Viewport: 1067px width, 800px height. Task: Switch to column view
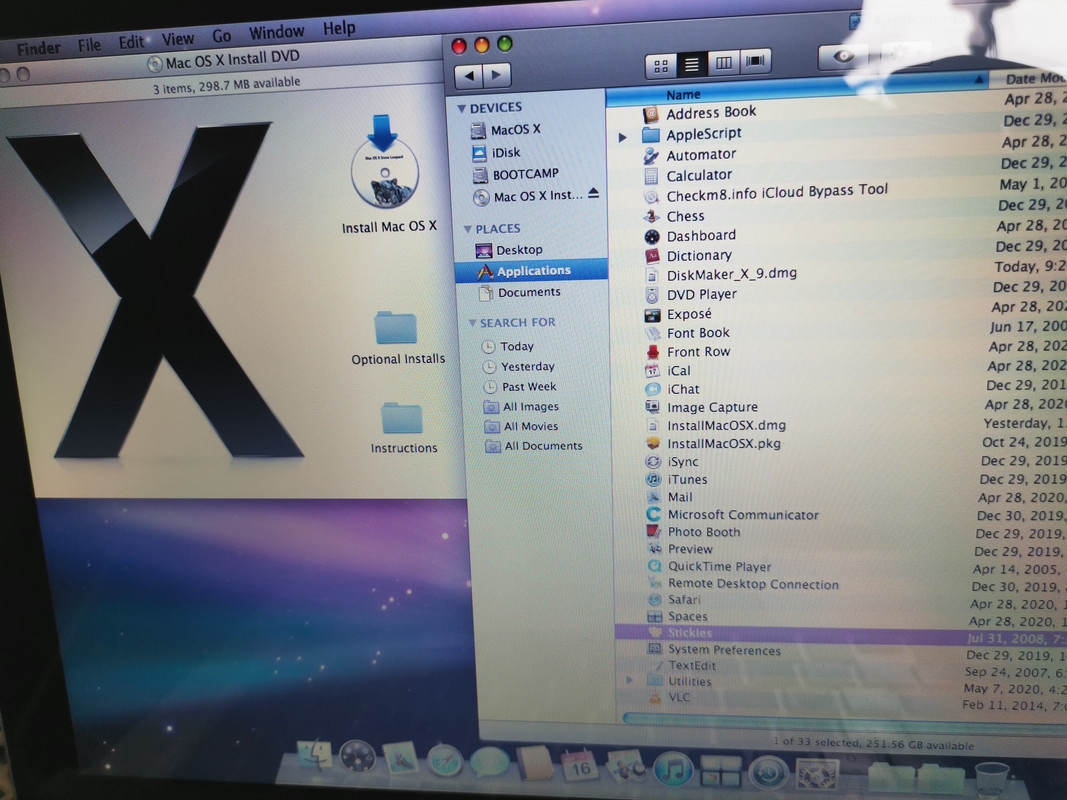click(x=723, y=63)
